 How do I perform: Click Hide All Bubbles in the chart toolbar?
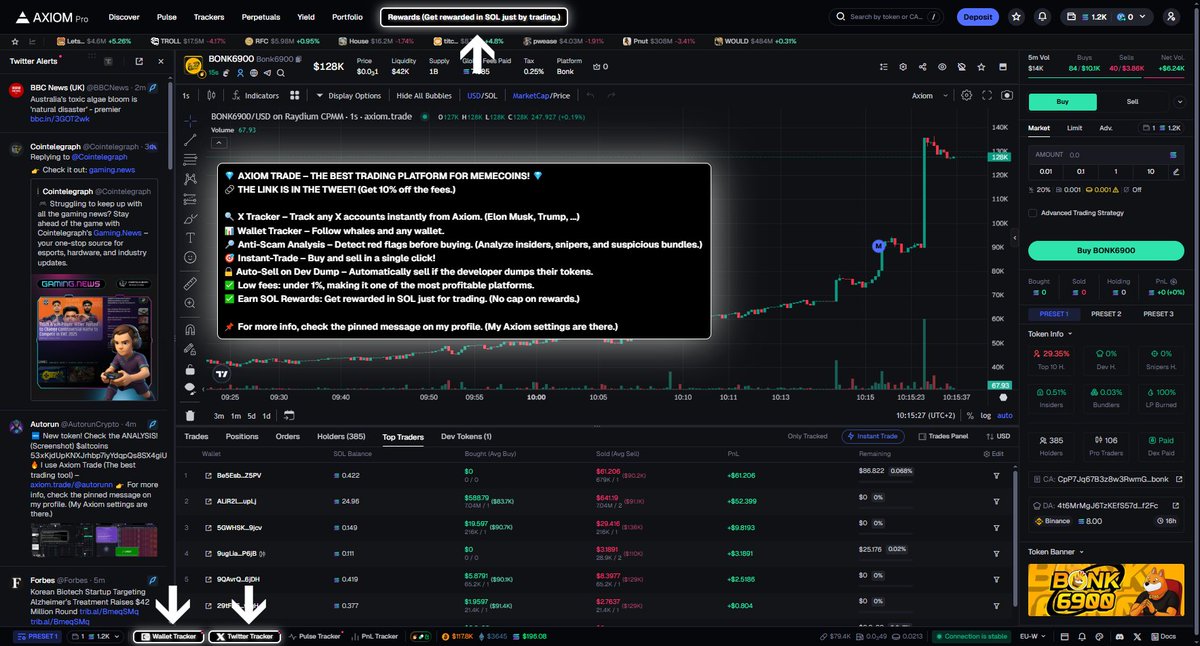pyautogui.click(x=424, y=95)
